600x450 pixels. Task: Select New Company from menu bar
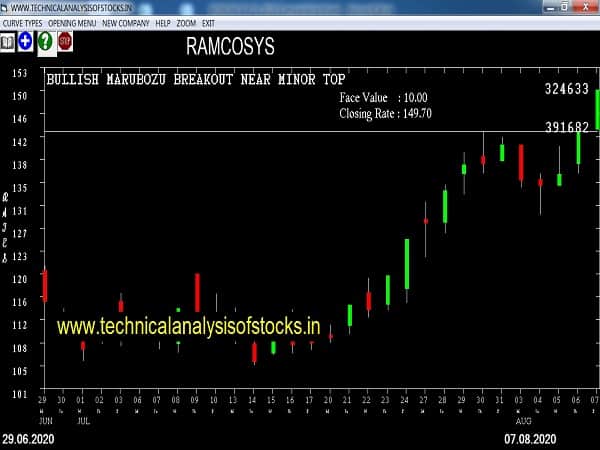pyautogui.click(x=126, y=22)
